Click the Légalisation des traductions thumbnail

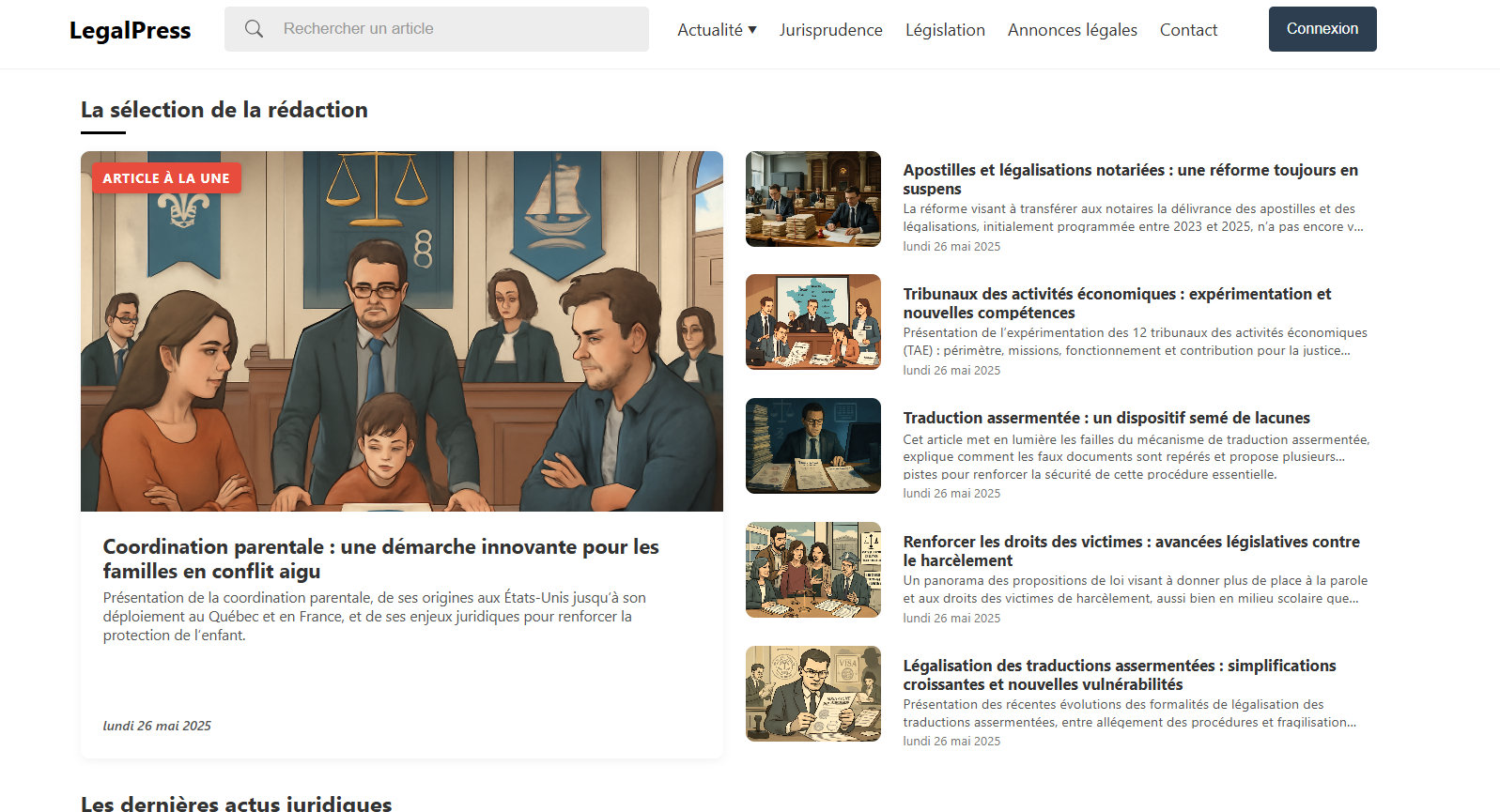pos(813,694)
